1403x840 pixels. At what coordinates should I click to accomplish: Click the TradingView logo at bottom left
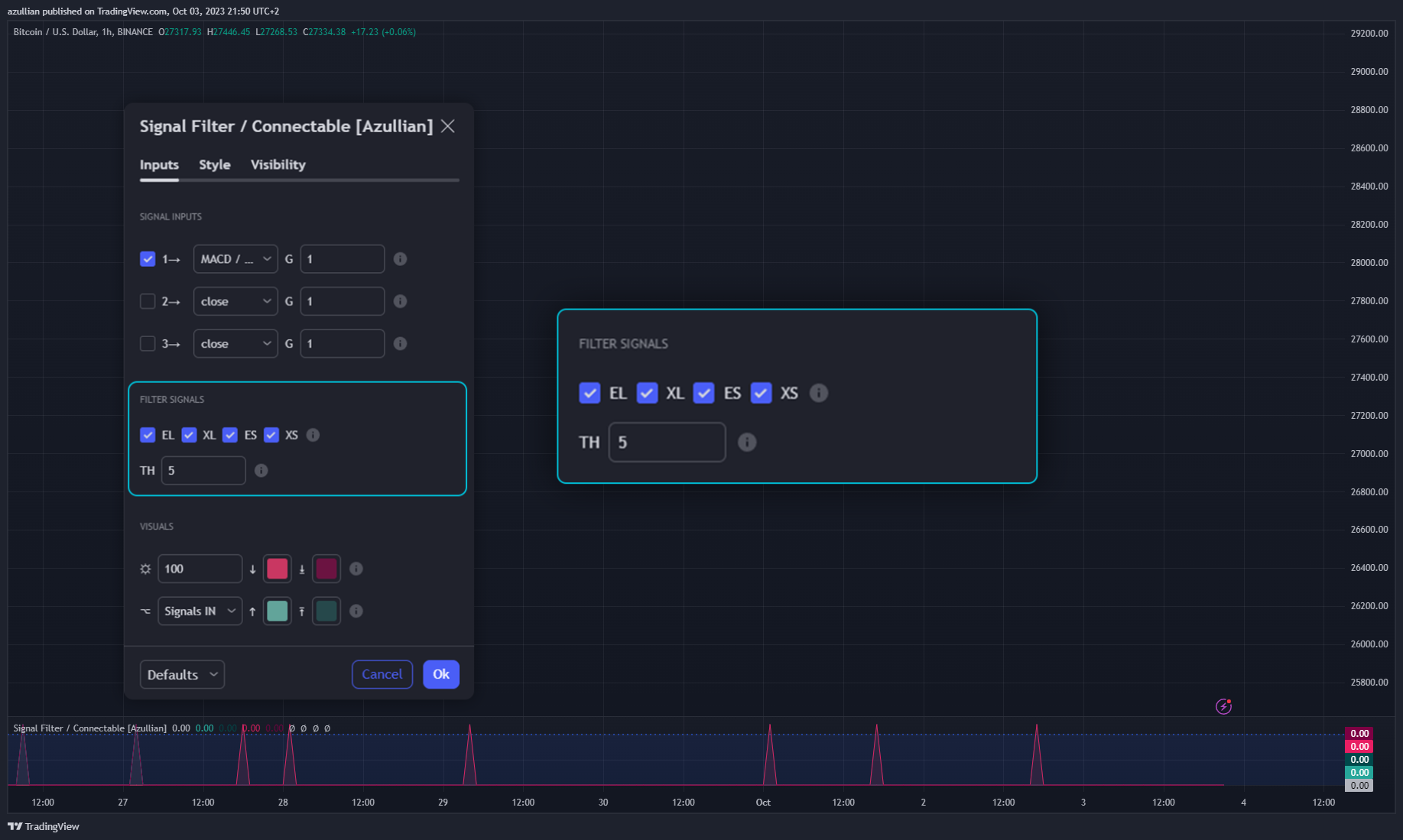click(44, 826)
